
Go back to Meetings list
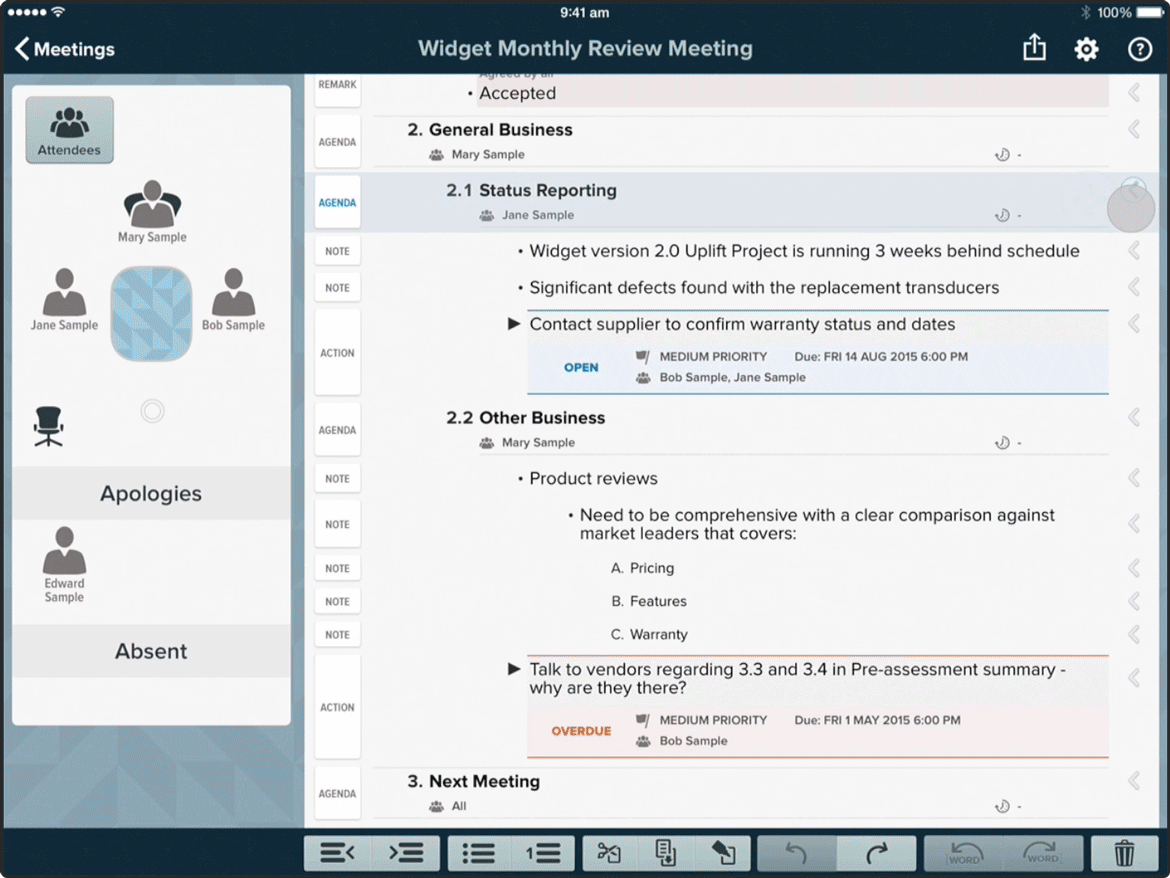(65, 49)
